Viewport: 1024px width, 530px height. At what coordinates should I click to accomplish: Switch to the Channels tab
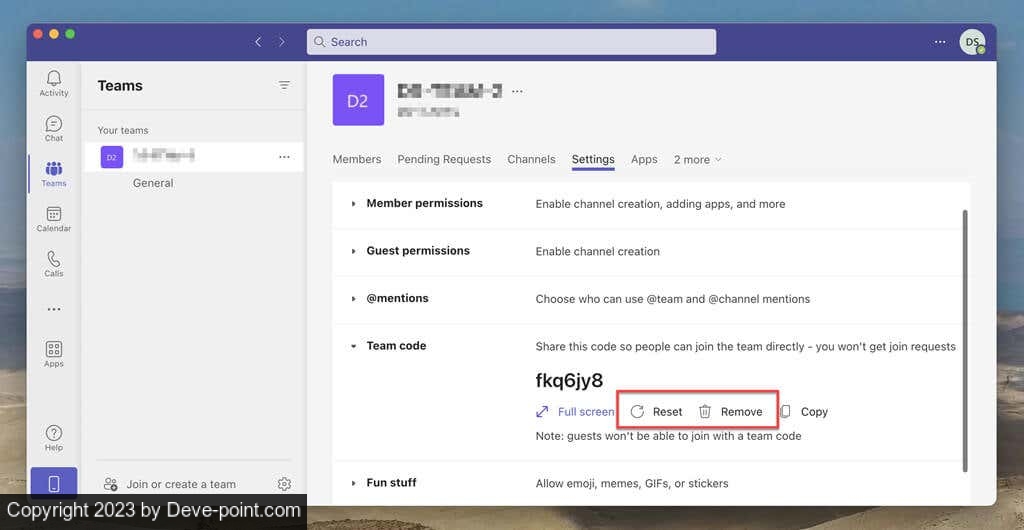(x=531, y=159)
